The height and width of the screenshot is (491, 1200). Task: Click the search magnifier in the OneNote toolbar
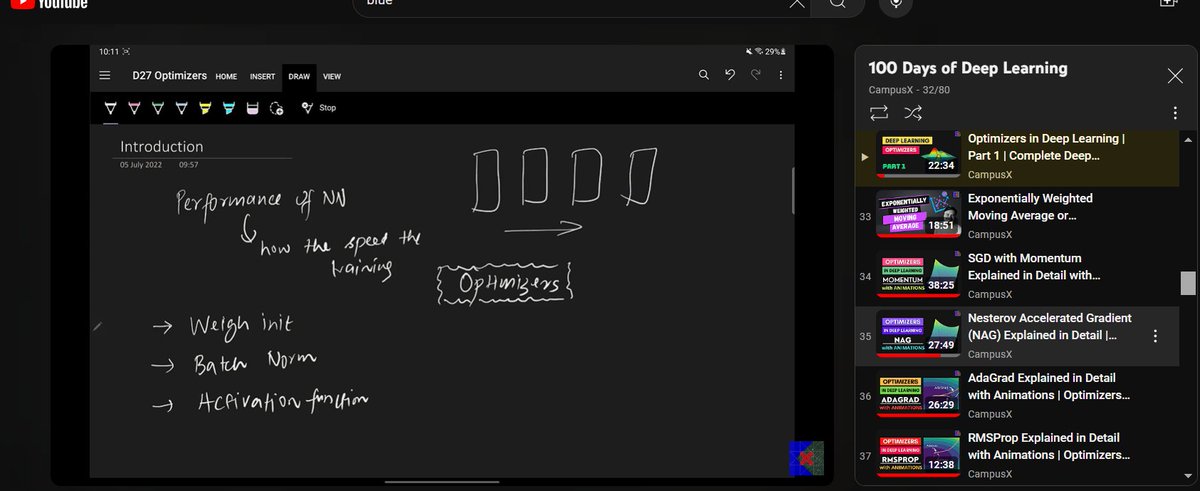tap(704, 75)
